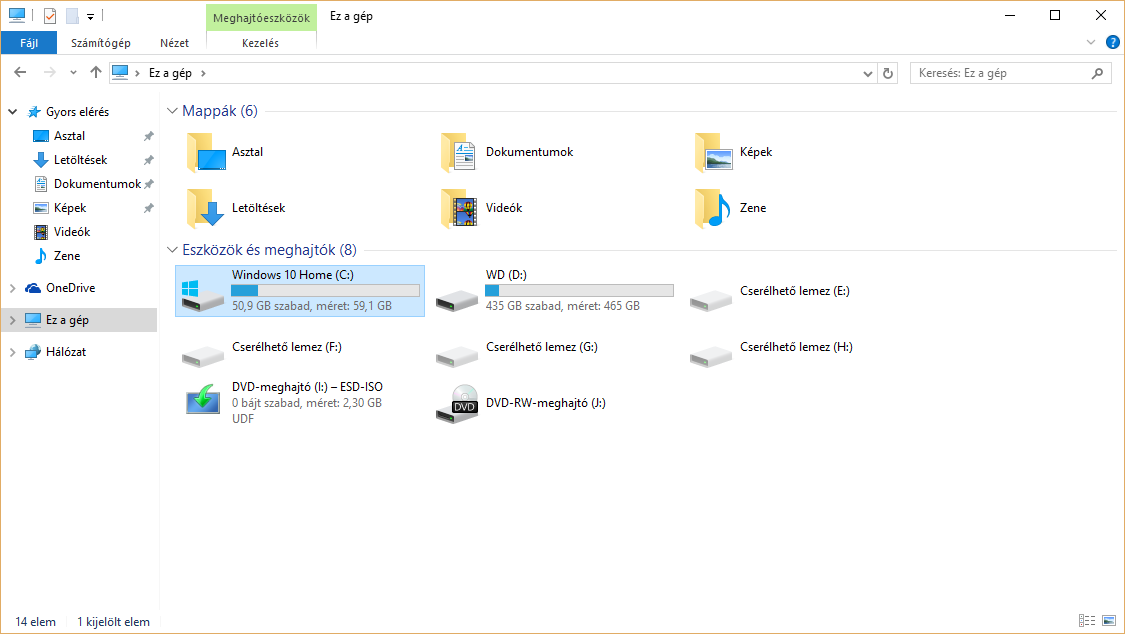Select the WD (D:) drive
The height and width of the screenshot is (634, 1125).
555,290
